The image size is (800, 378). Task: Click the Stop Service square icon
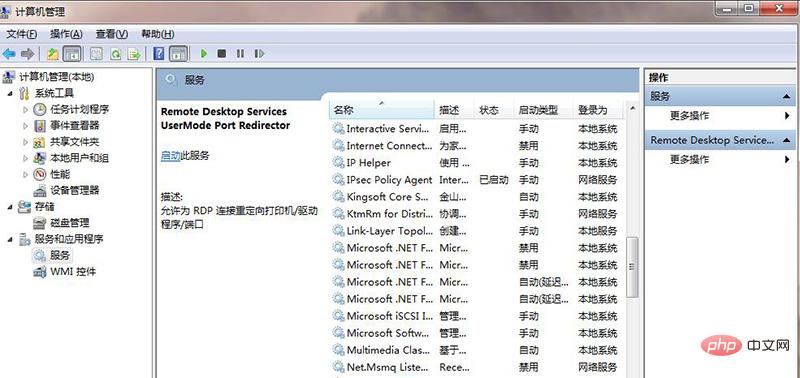(x=221, y=54)
